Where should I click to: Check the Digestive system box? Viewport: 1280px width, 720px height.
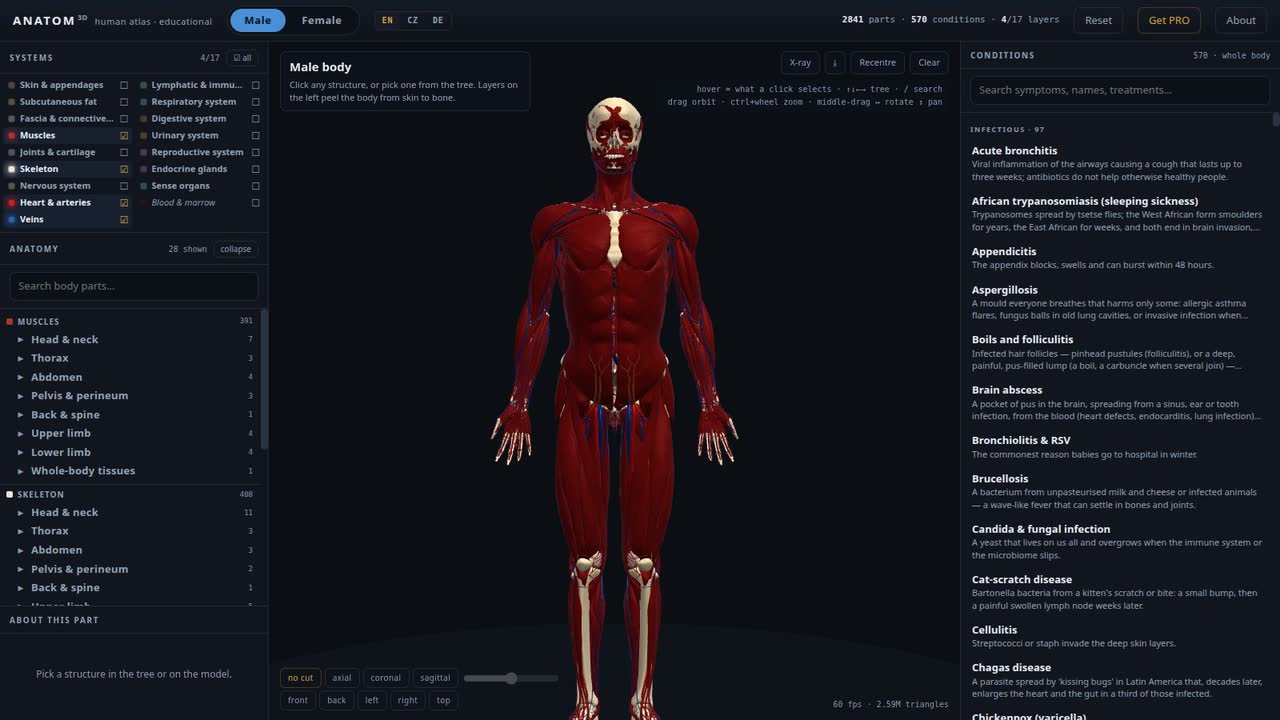(x=256, y=118)
